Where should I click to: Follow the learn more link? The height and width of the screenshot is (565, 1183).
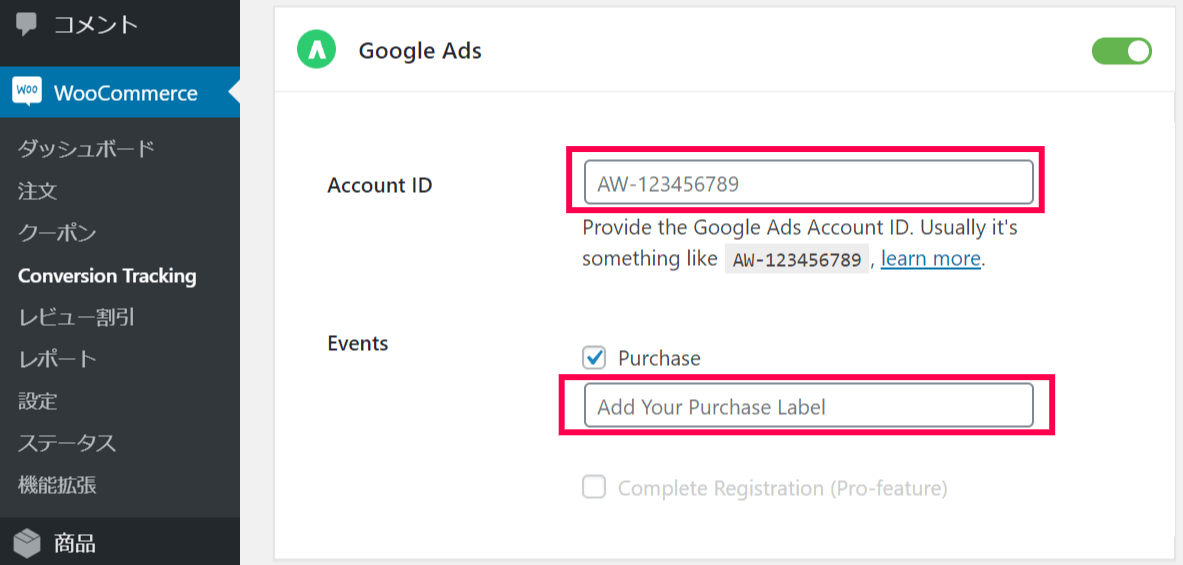pos(930,259)
